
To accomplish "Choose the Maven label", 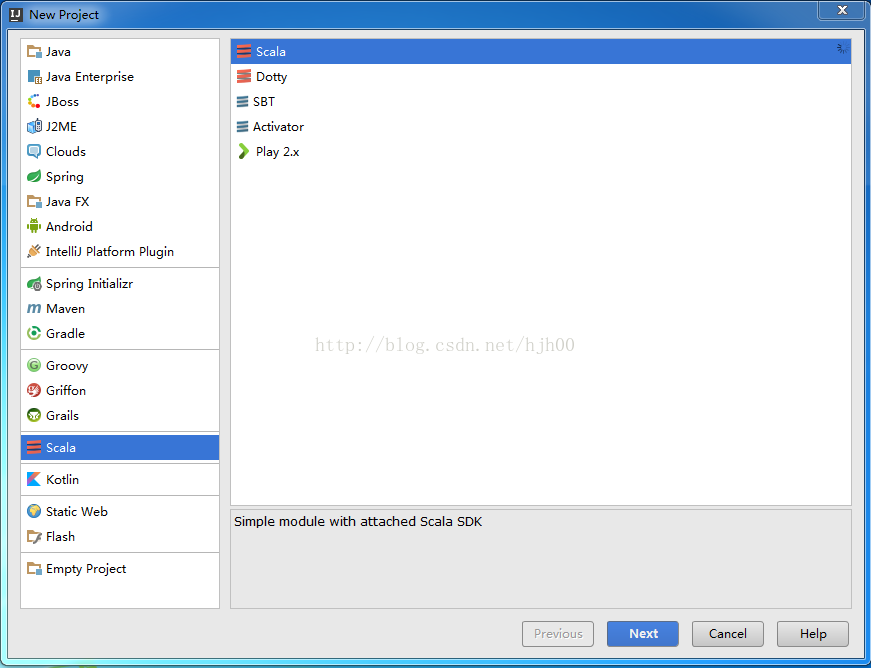I will pos(66,309).
